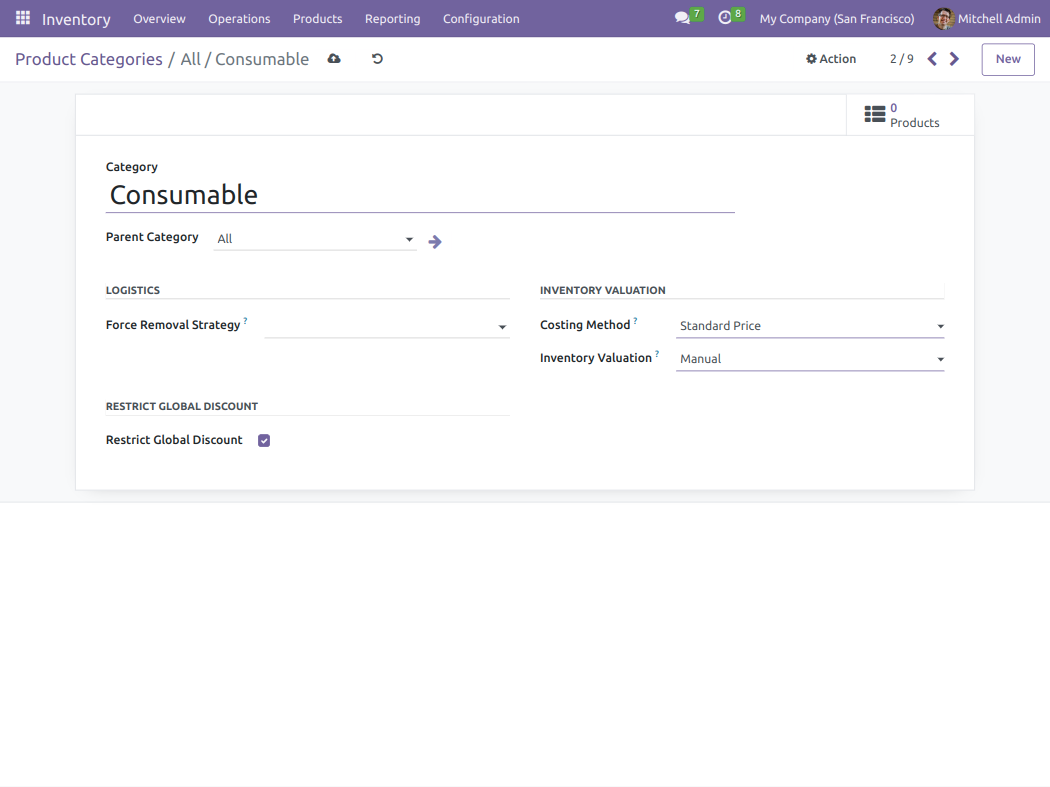The width and height of the screenshot is (1050, 787).
Task: Open the Inventory Valuation dropdown
Action: (940, 358)
